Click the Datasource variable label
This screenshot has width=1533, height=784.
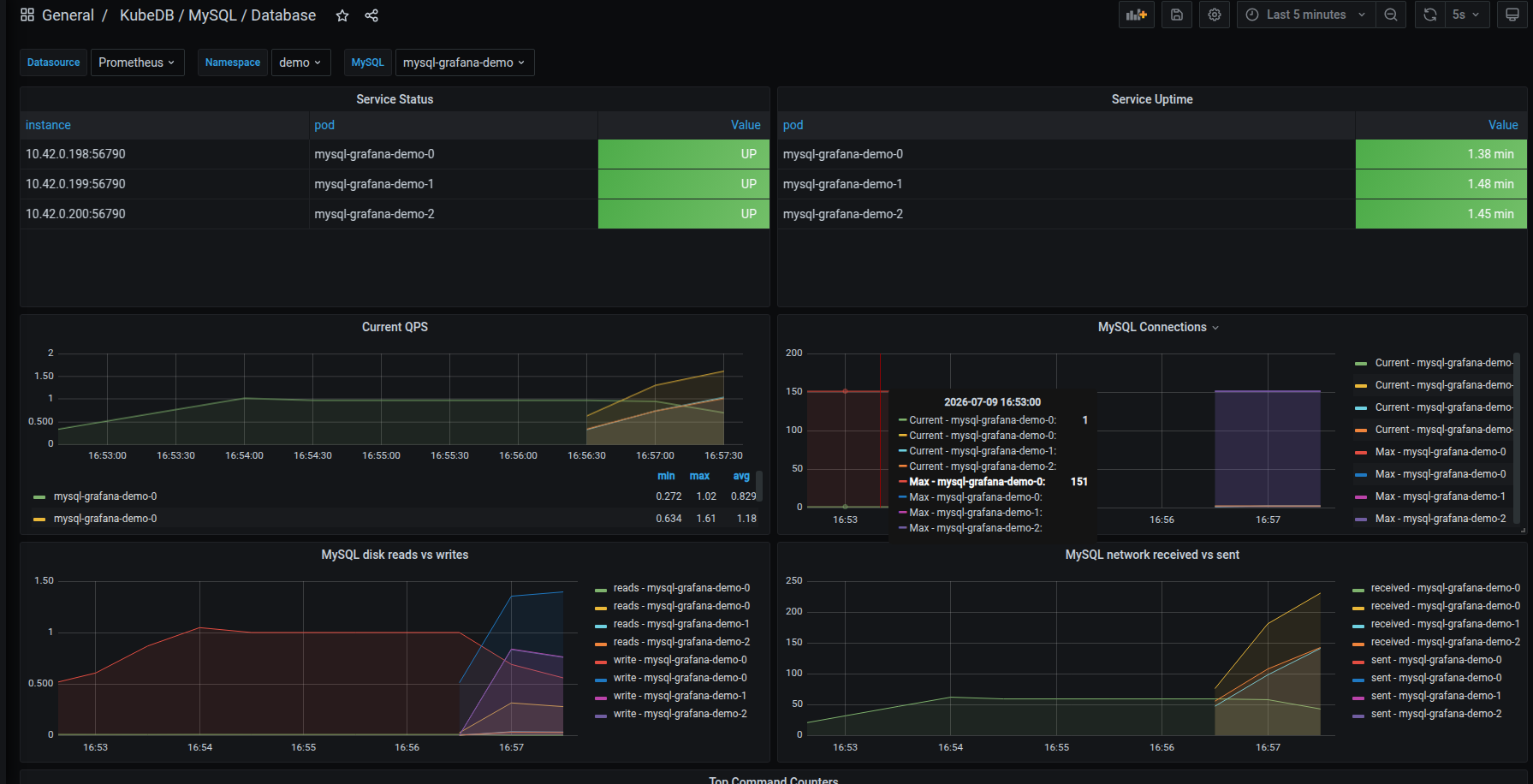53,62
